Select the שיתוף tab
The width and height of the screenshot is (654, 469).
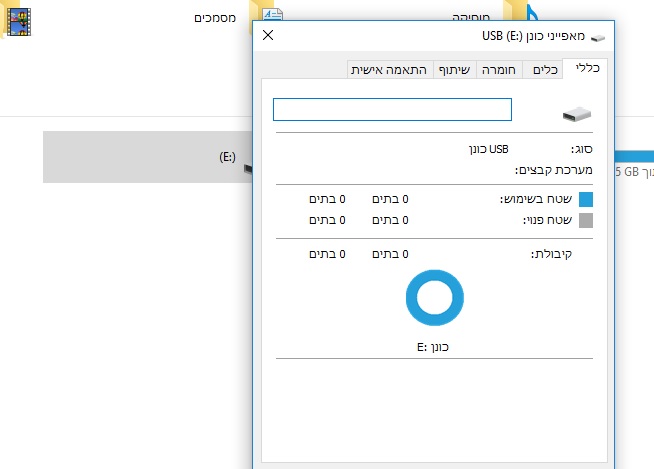[x=454, y=70]
